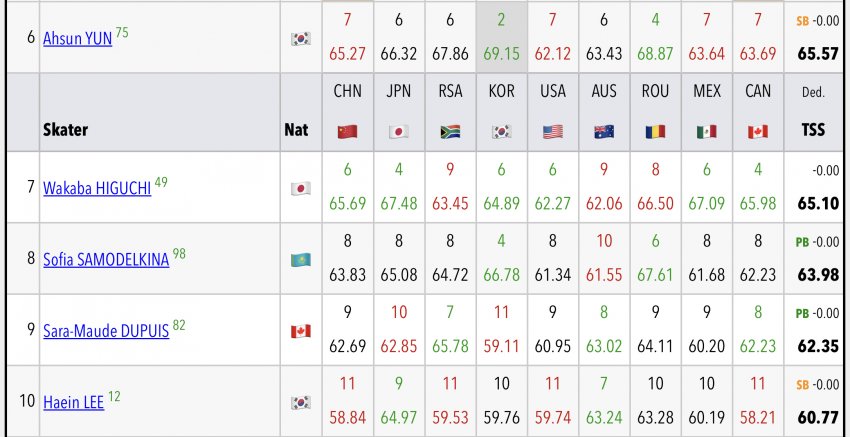Open Ahsun YUN's skater profile link
This screenshot has height=437, width=850.
[77, 37]
